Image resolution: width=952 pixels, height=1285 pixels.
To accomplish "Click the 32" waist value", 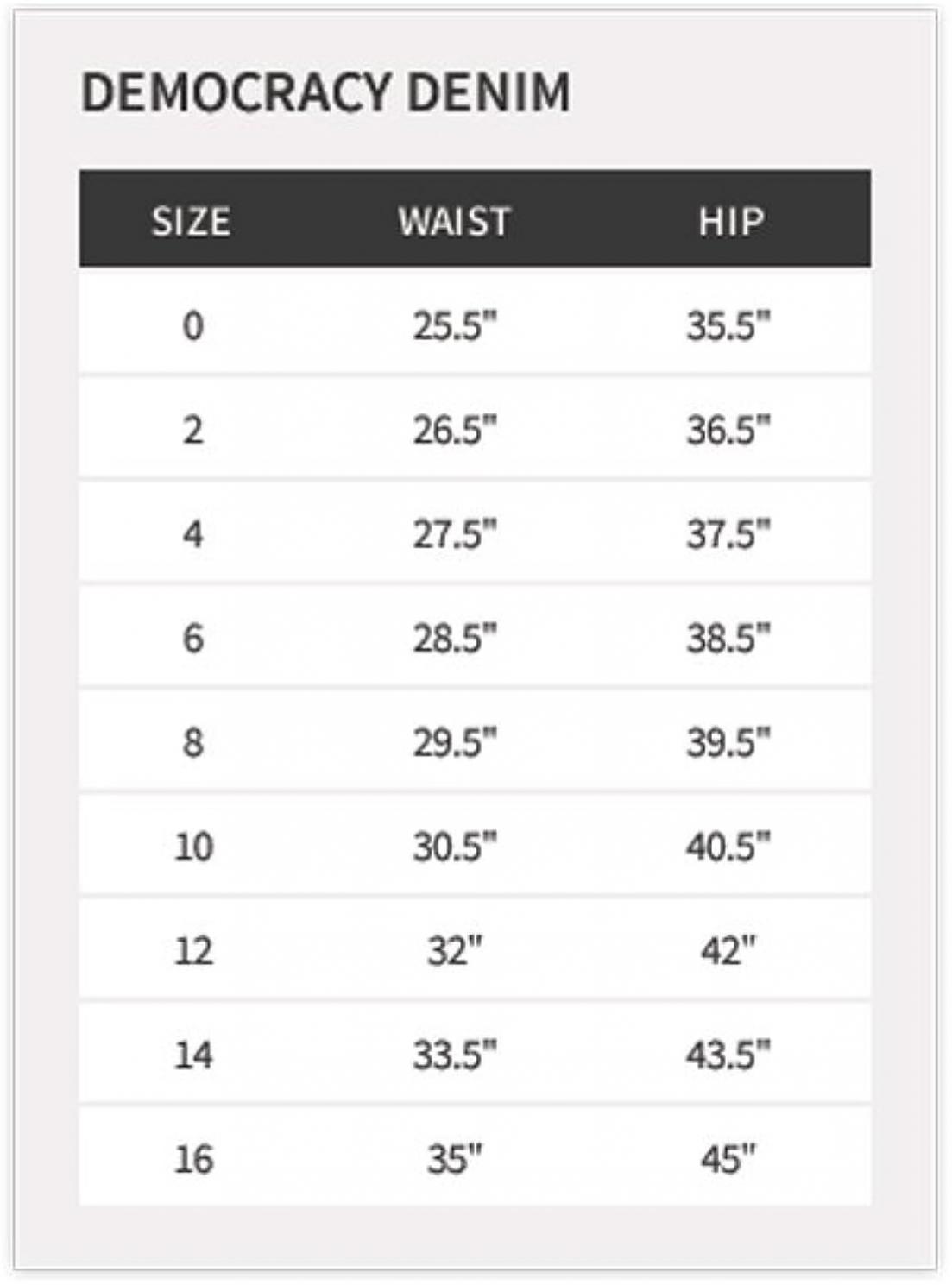I will [455, 951].
